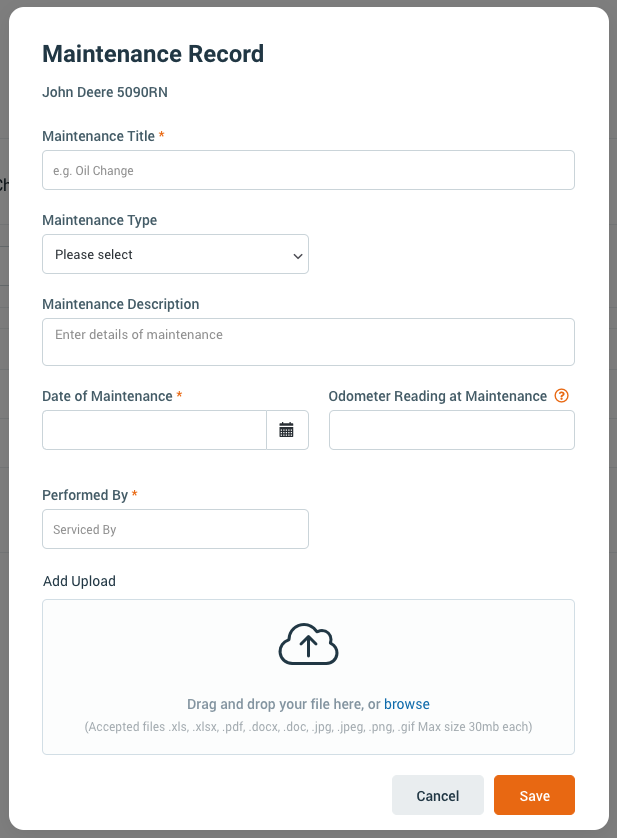
Task: Save the maintenance record
Action: (534, 795)
